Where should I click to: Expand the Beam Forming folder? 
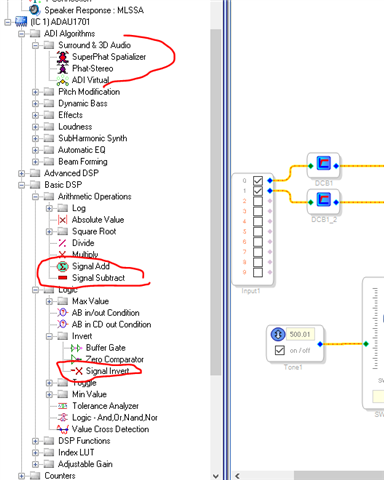click(35, 162)
